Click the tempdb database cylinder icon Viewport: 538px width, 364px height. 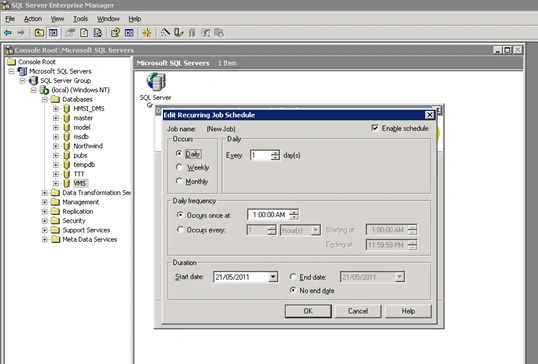(x=67, y=165)
